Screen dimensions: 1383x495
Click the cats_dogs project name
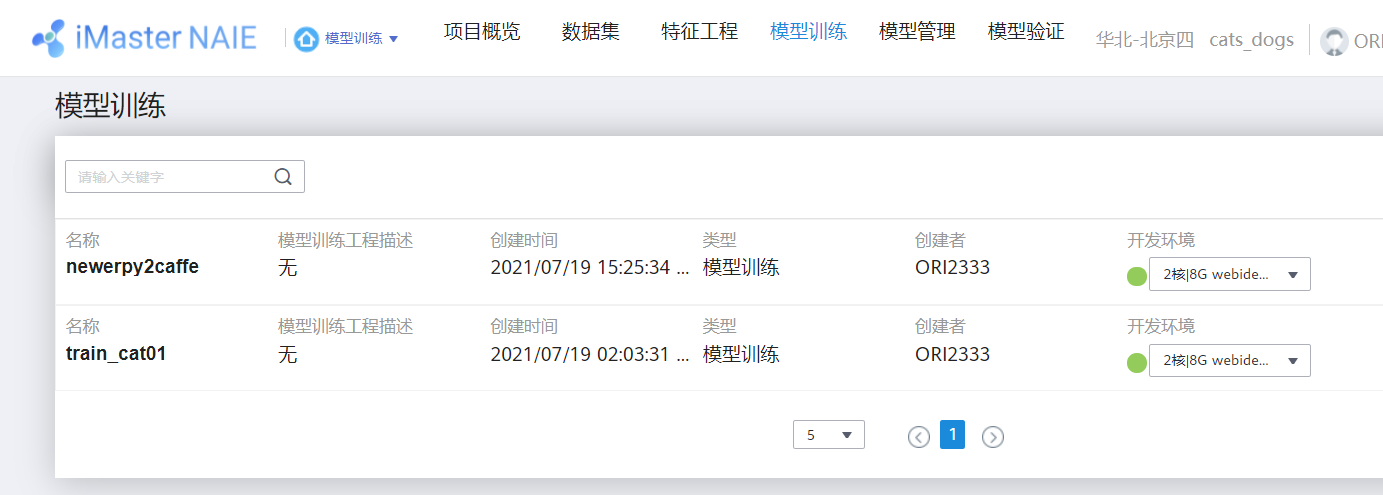point(1251,41)
